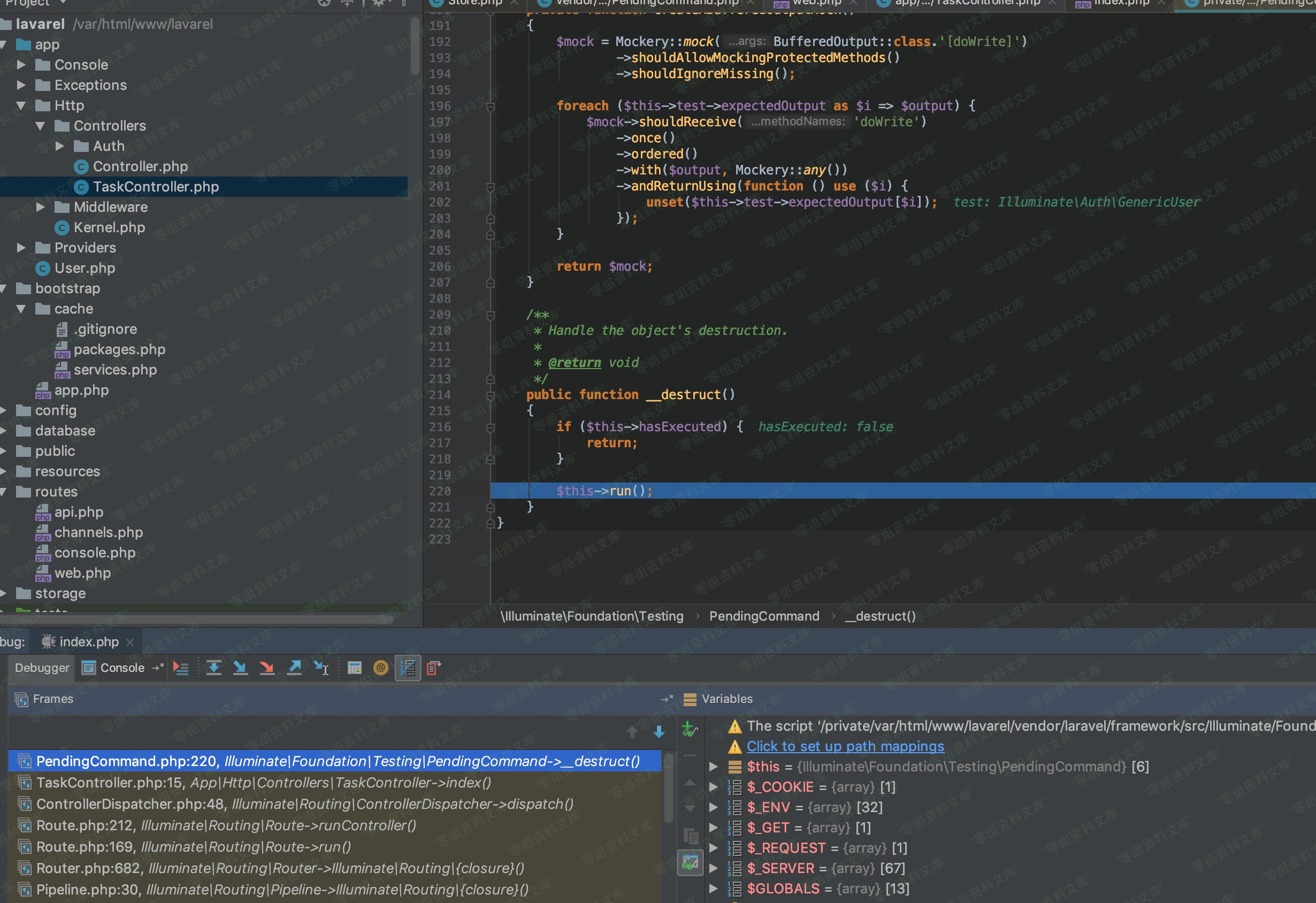Open the Evaluate Expression calculator icon
Viewport: 1316px width, 903px height.
pyautogui.click(x=355, y=668)
